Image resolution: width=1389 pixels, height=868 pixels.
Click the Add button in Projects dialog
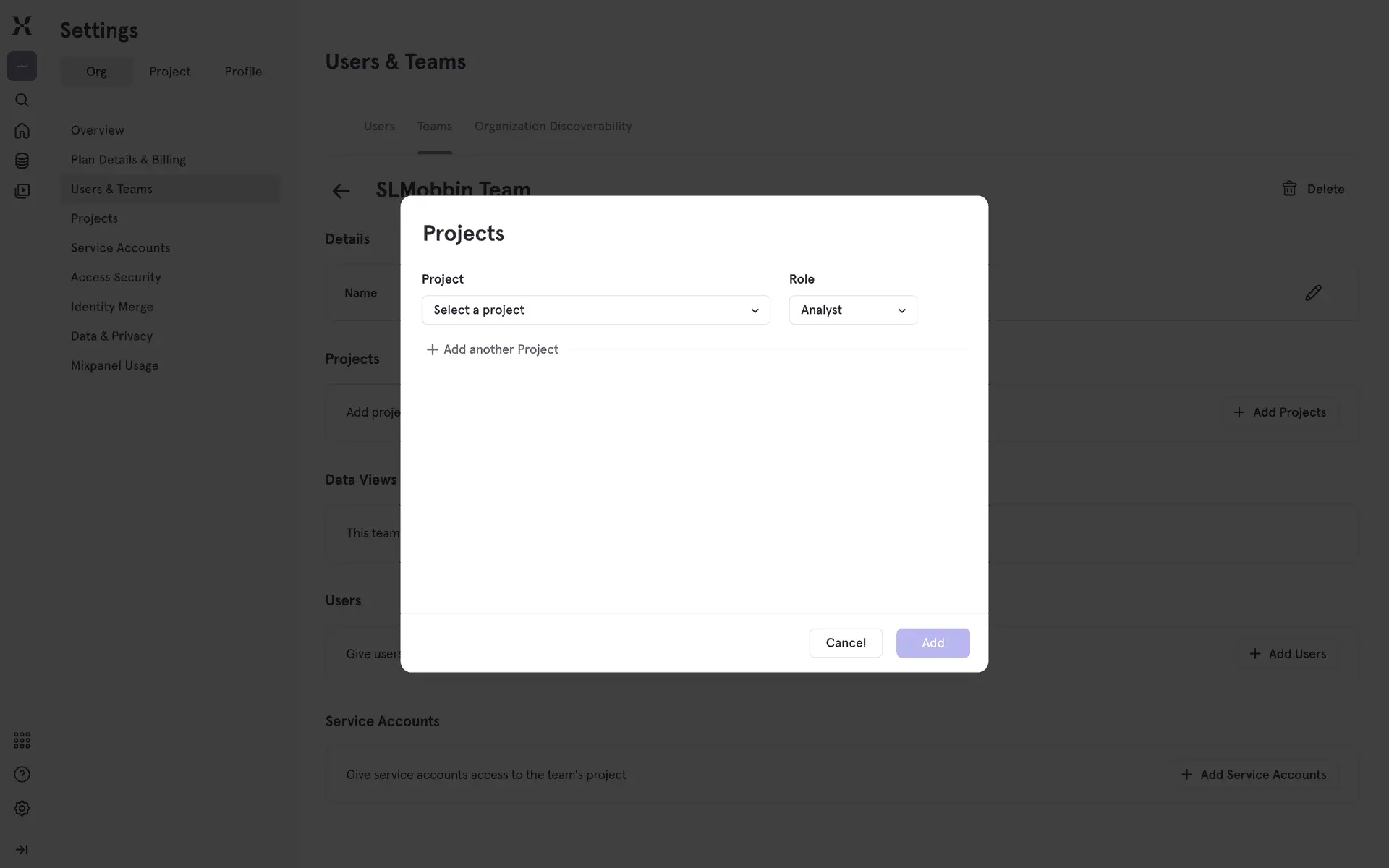933,643
